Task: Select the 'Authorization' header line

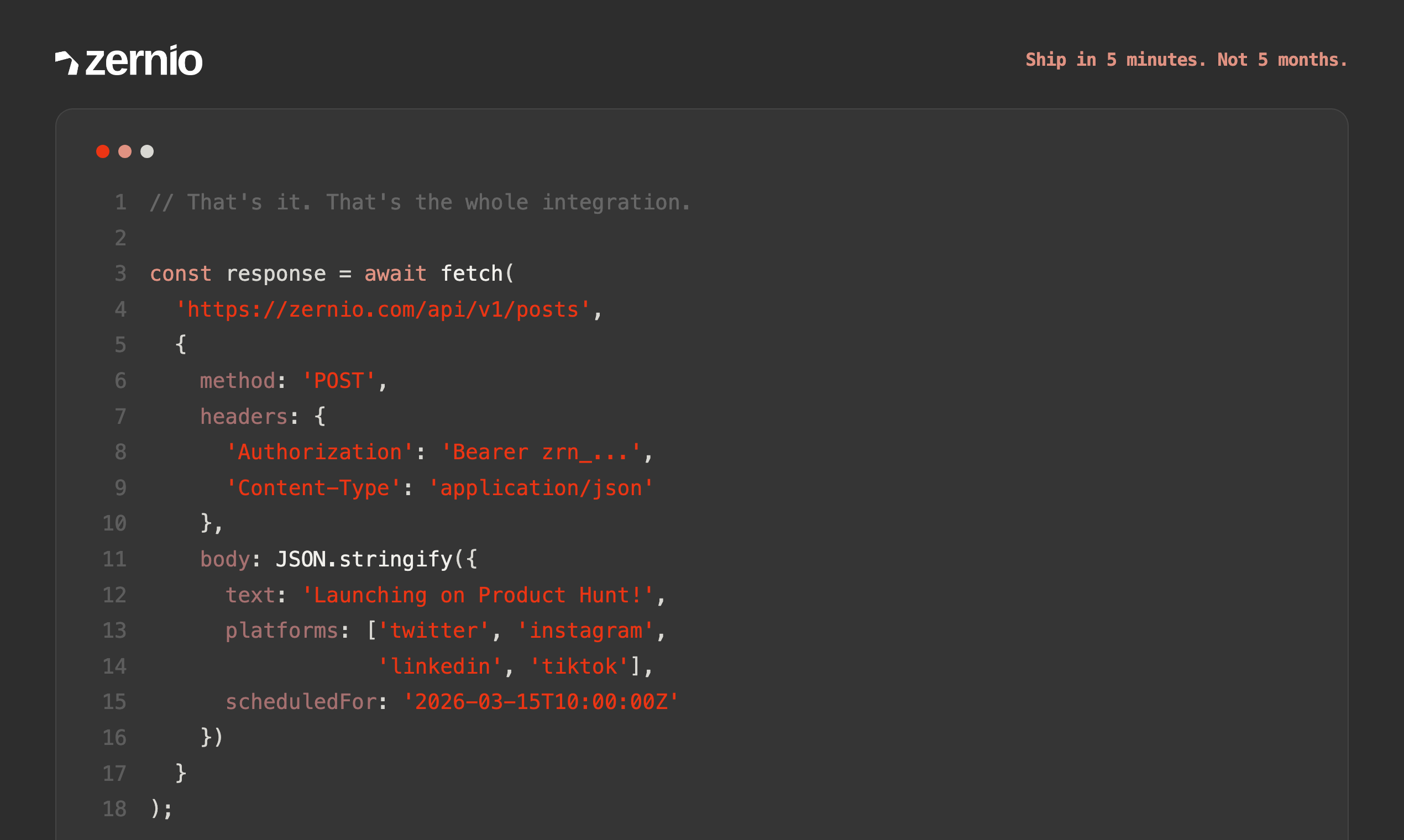Action: (x=320, y=452)
